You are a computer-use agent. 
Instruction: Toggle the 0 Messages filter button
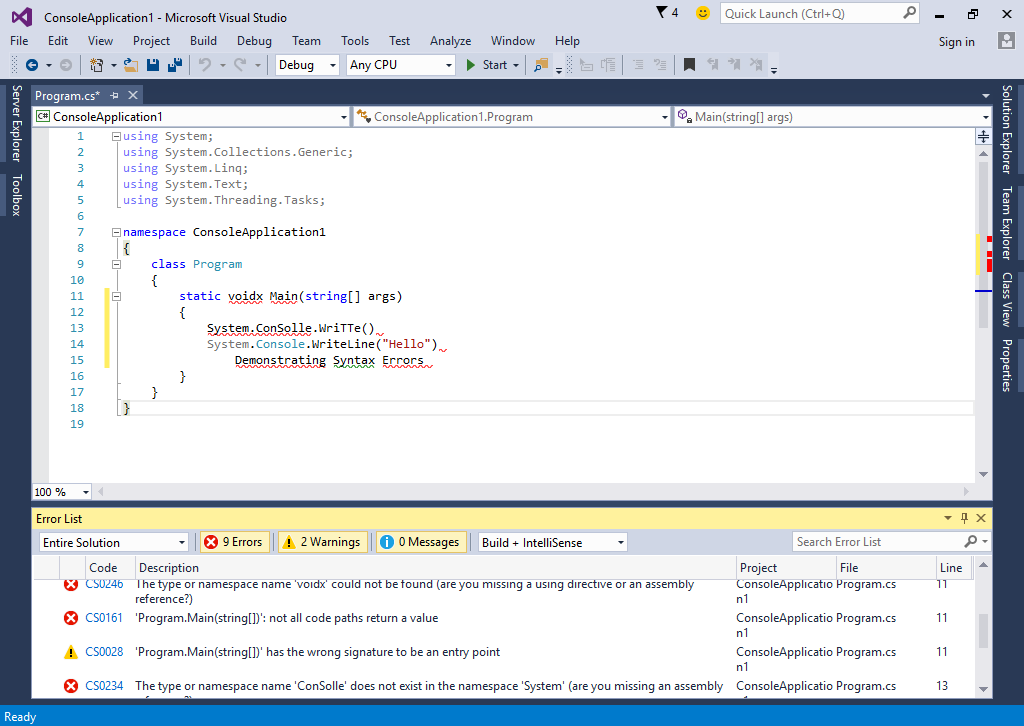point(421,542)
